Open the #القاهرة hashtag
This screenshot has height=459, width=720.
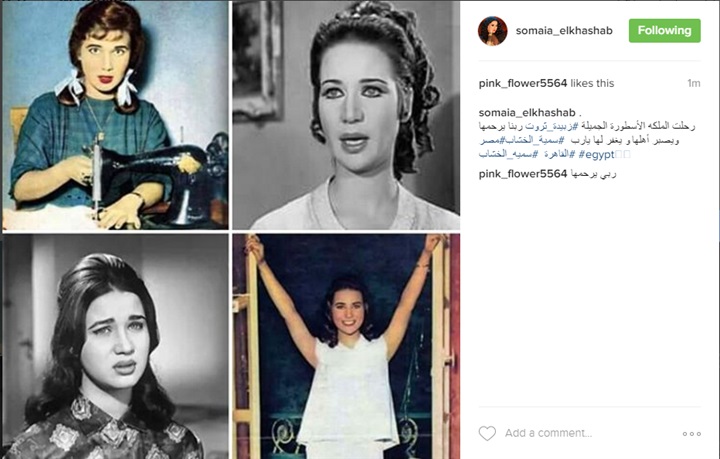[x=559, y=154]
